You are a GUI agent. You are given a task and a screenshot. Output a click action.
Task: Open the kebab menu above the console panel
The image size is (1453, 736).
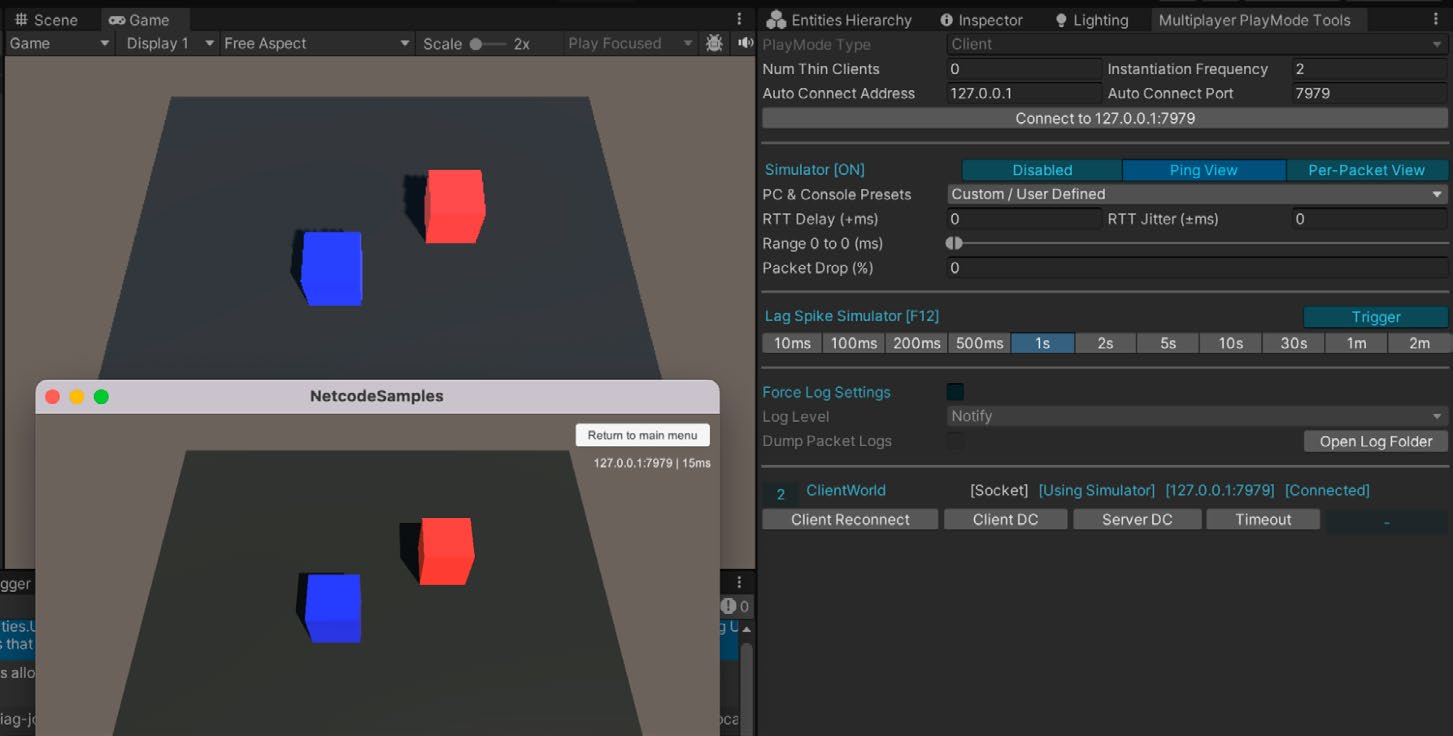[x=739, y=582]
